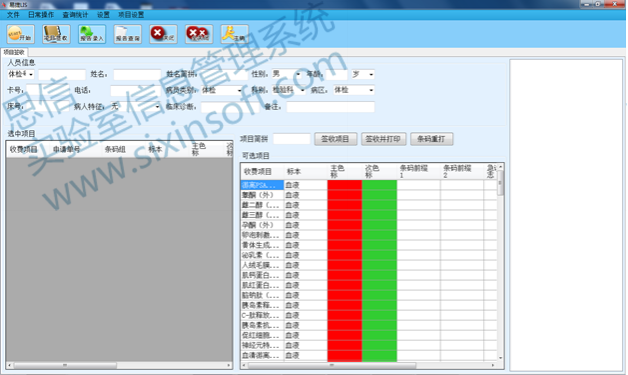
Task: Click the 签收并打印 button
Action: 383,139
